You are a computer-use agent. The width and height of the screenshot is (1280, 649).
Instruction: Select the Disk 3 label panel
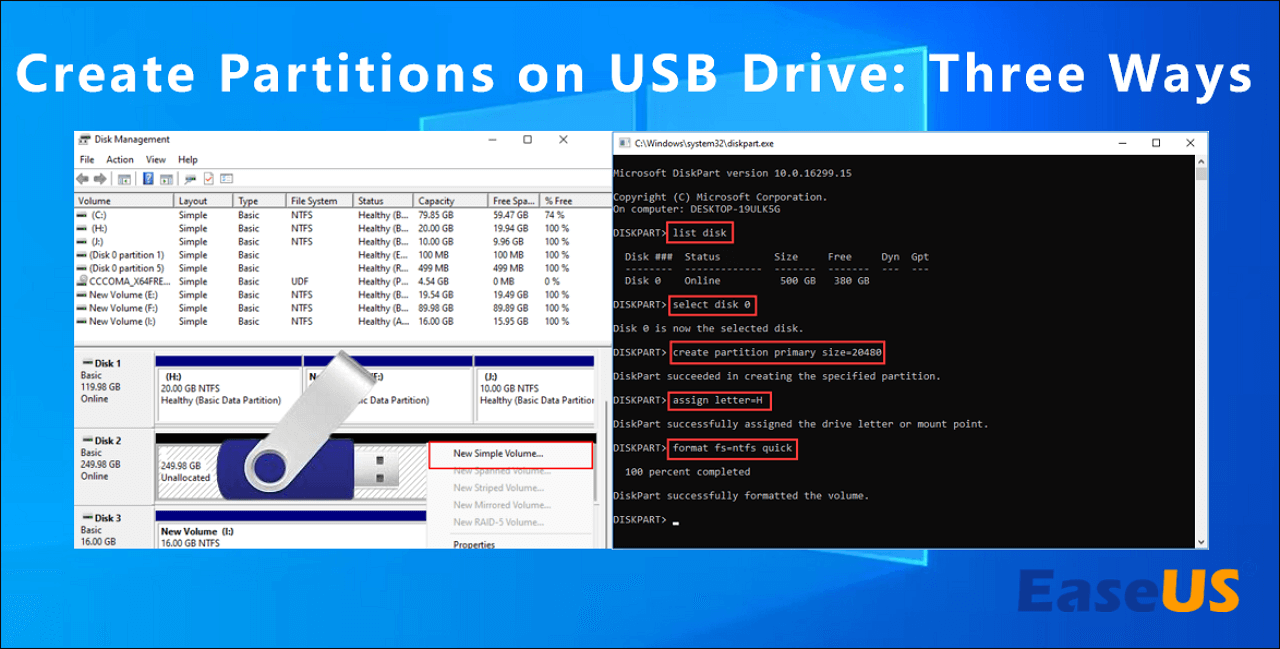[114, 529]
